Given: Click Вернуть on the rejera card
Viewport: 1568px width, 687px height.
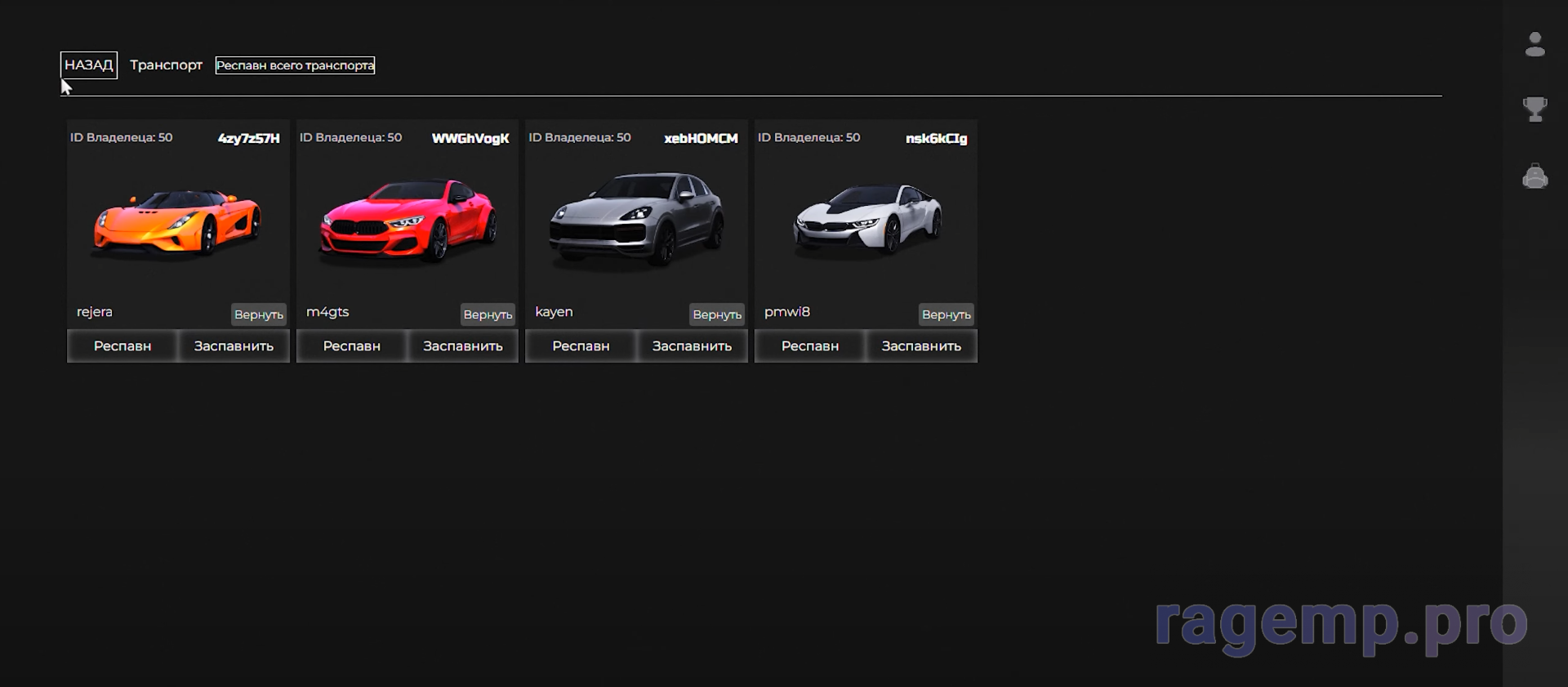Looking at the screenshot, I should (x=259, y=315).
